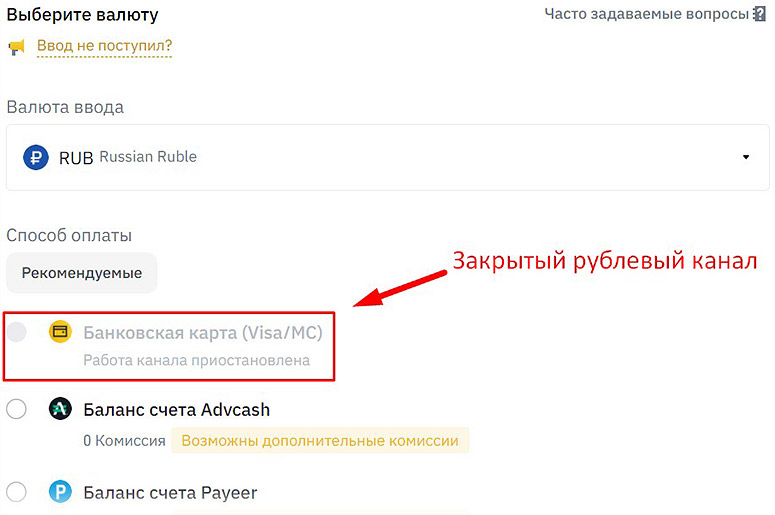Click the 'Выберите валюту' heading
The width and height of the screenshot is (775, 515).
click(x=82, y=15)
